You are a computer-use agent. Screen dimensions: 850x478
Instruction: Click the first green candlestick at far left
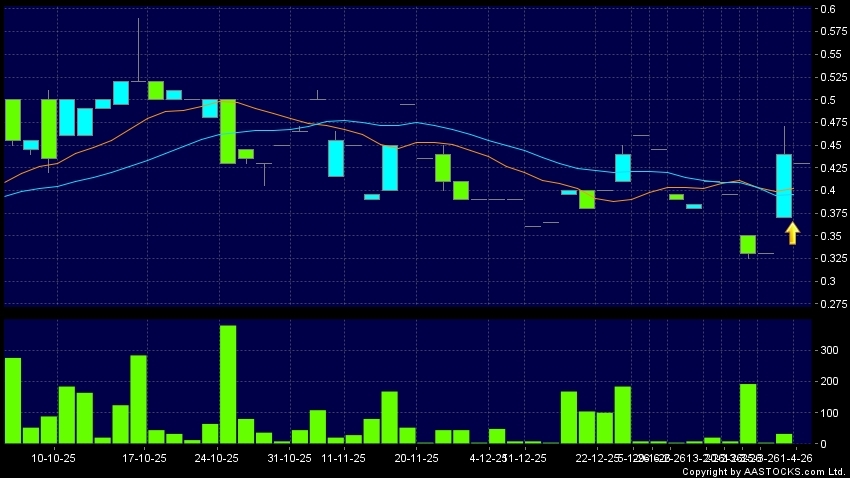13,120
